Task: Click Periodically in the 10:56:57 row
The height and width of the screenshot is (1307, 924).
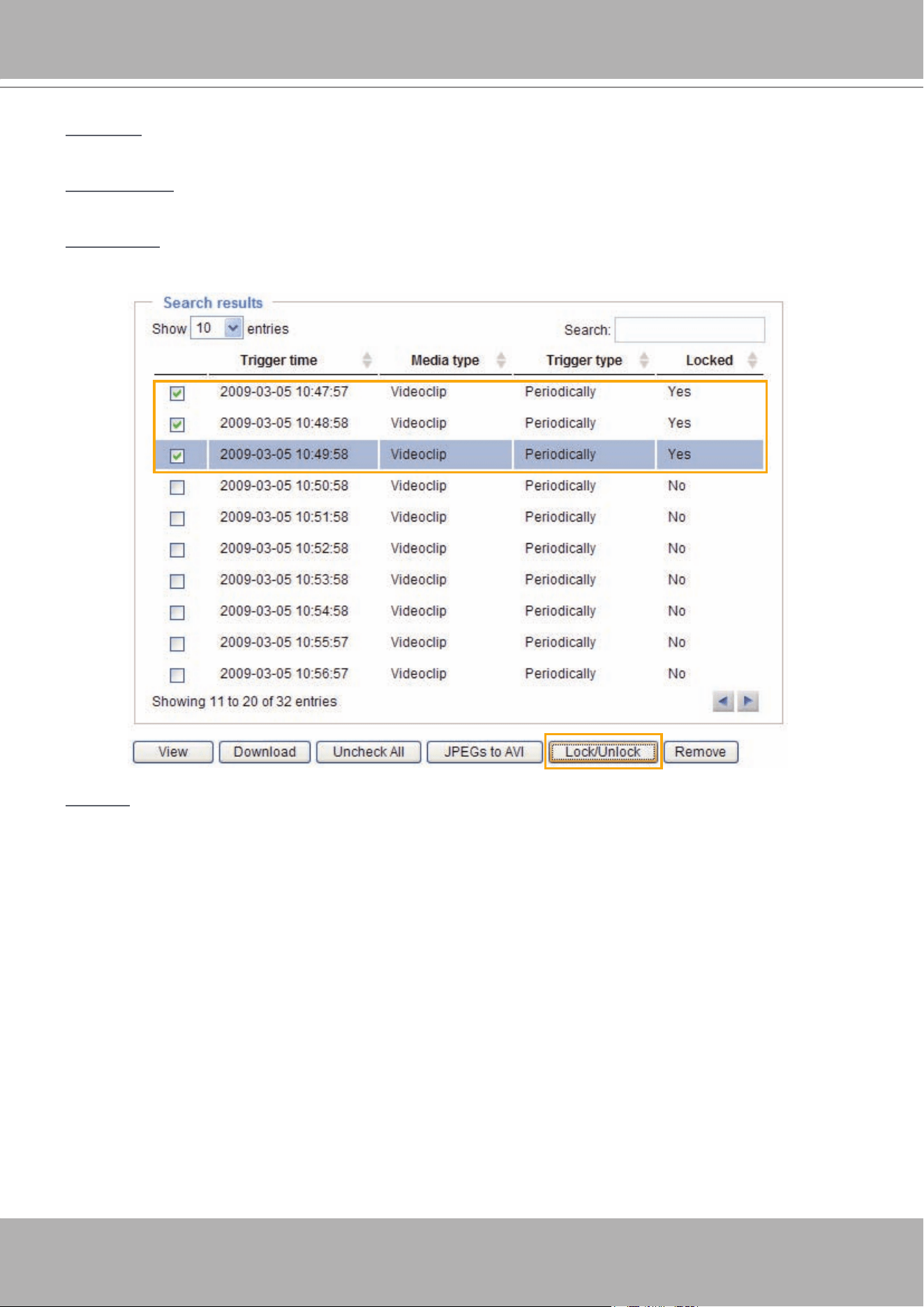Action: pos(560,674)
